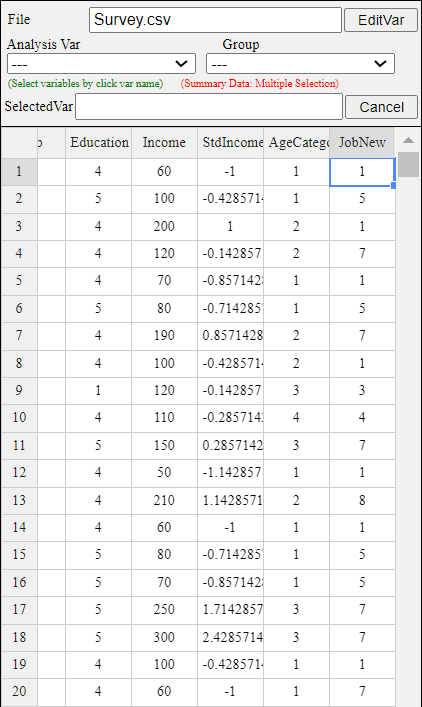Click the JobNew cell with value 8
This screenshot has width=422, height=707.
click(362, 500)
